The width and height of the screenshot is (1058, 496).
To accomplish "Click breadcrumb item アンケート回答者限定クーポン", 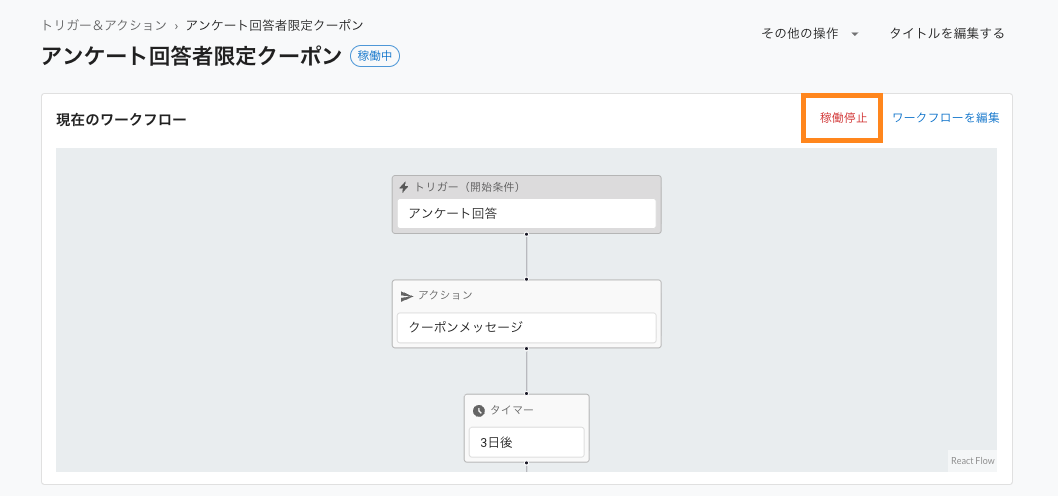I will click(275, 25).
